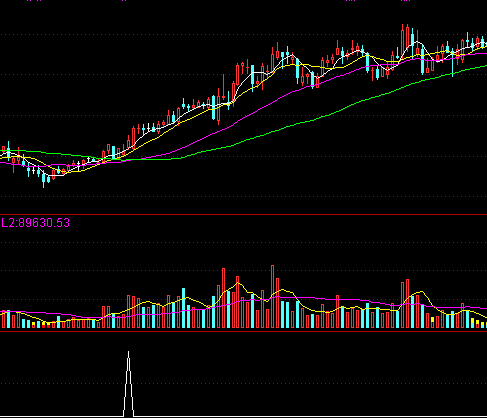Select the rightmost cyan candlestick

pos(482,43)
